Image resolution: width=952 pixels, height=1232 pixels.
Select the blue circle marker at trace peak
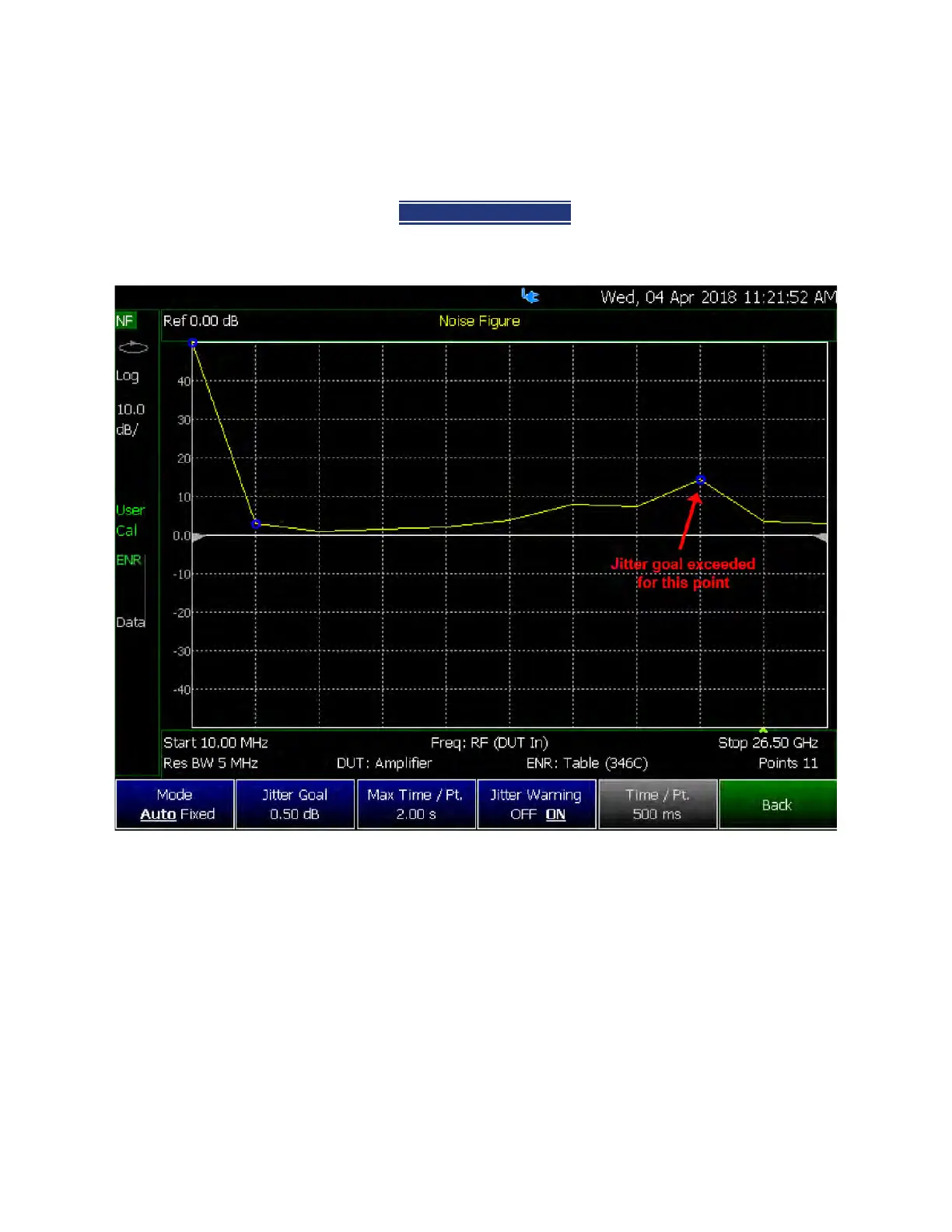click(193, 343)
